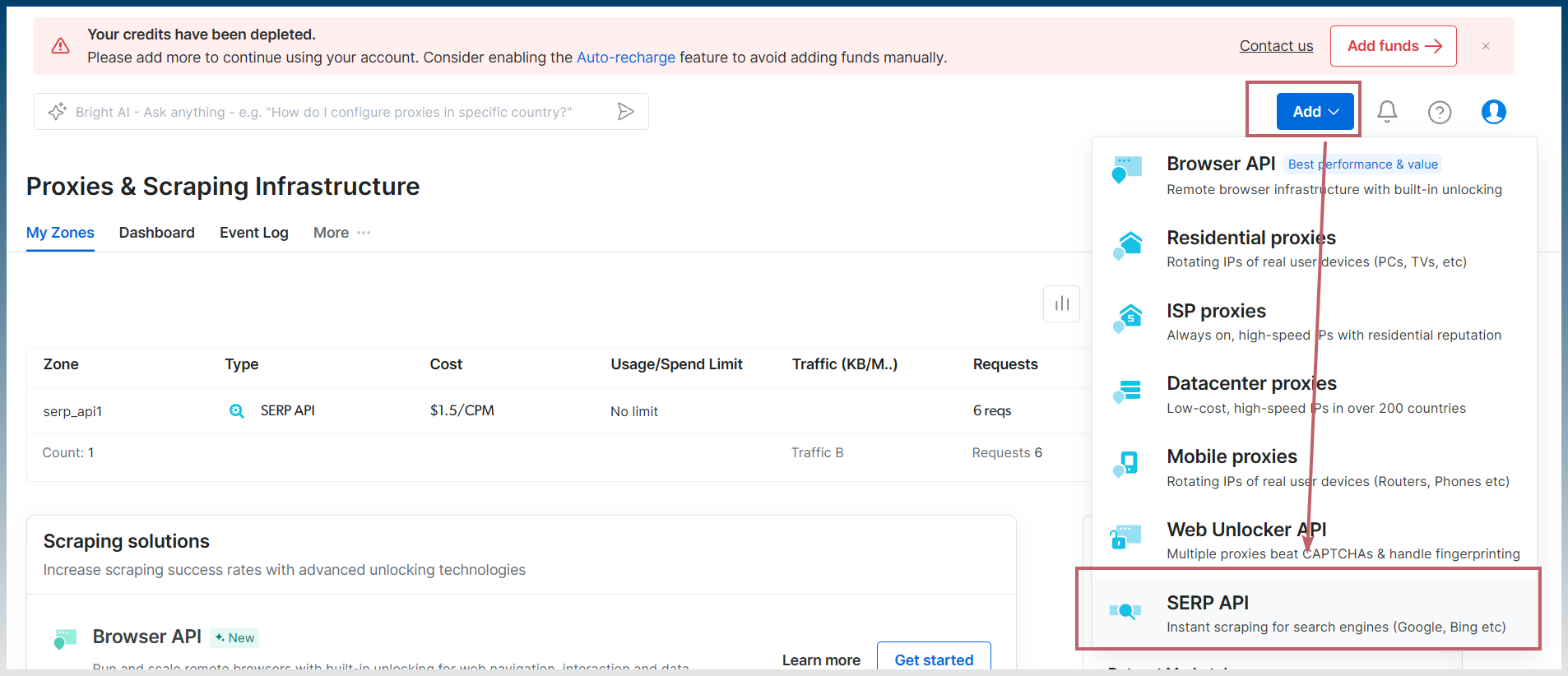Click the Residential proxies house icon

click(x=1127, y=245)
